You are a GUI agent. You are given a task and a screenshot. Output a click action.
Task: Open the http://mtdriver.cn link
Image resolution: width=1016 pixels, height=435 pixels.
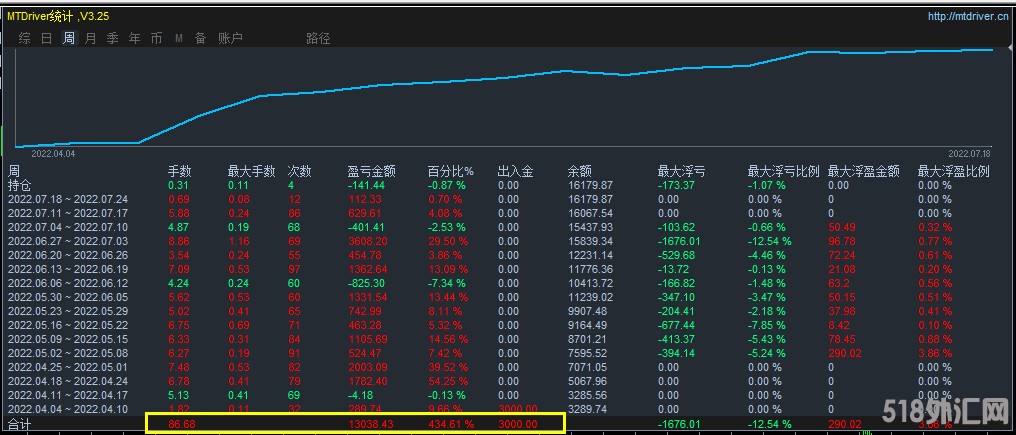(x=969, y=17)
